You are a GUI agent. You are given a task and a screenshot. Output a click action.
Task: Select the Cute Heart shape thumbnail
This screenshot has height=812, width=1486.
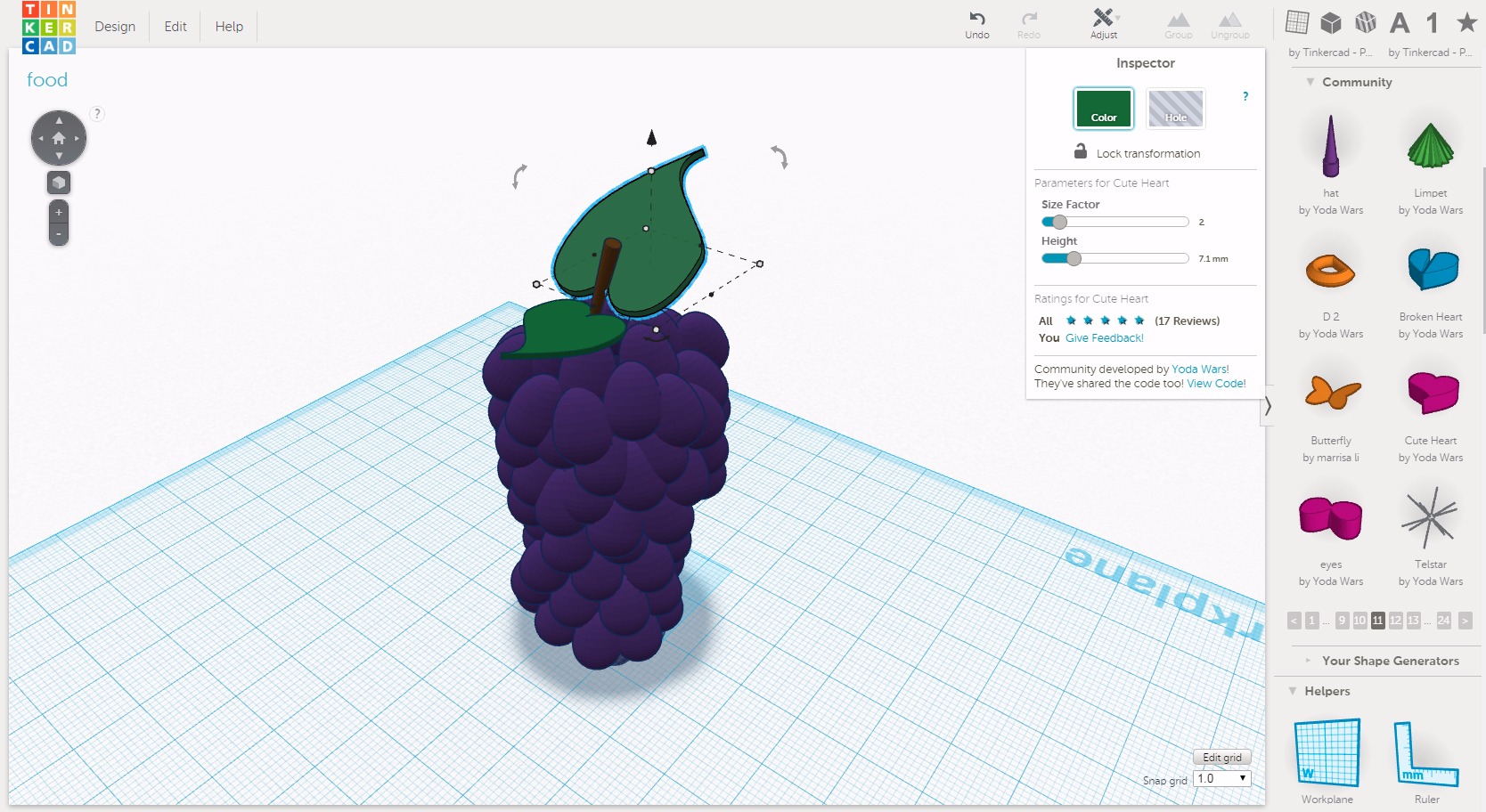1432,394
